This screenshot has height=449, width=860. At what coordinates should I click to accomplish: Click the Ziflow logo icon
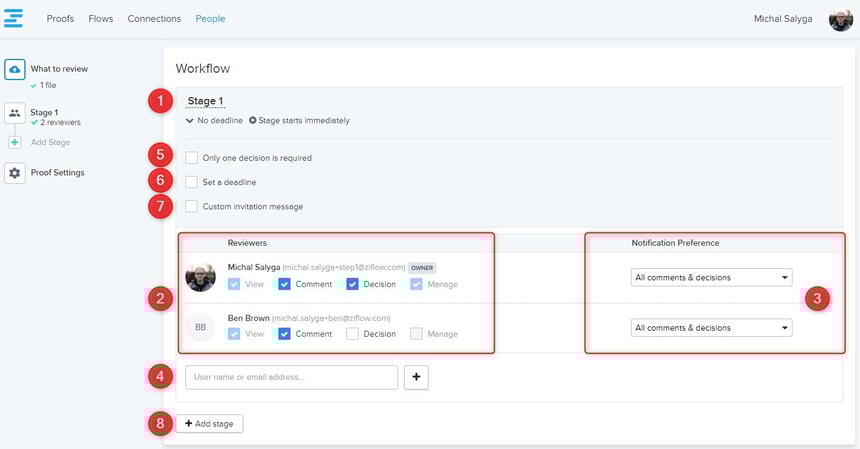click(x=14, y=18)
